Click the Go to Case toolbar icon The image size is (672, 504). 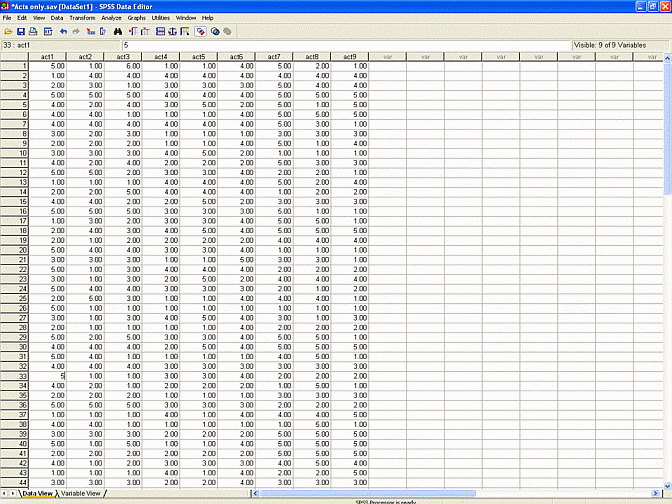[91, 31]
